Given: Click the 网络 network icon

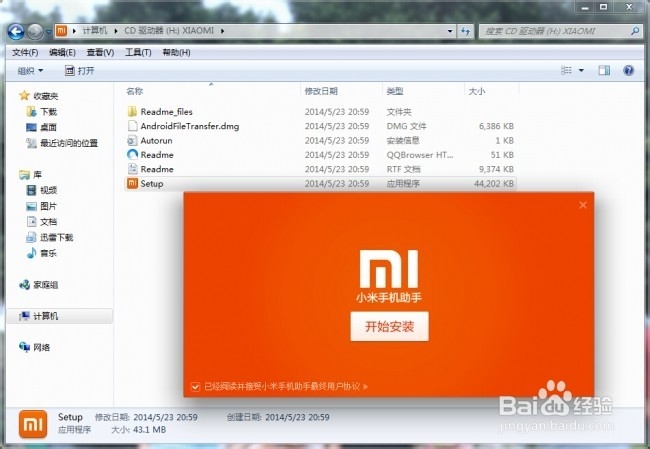Looking at the screenshot, I should (x=24, y=347).
